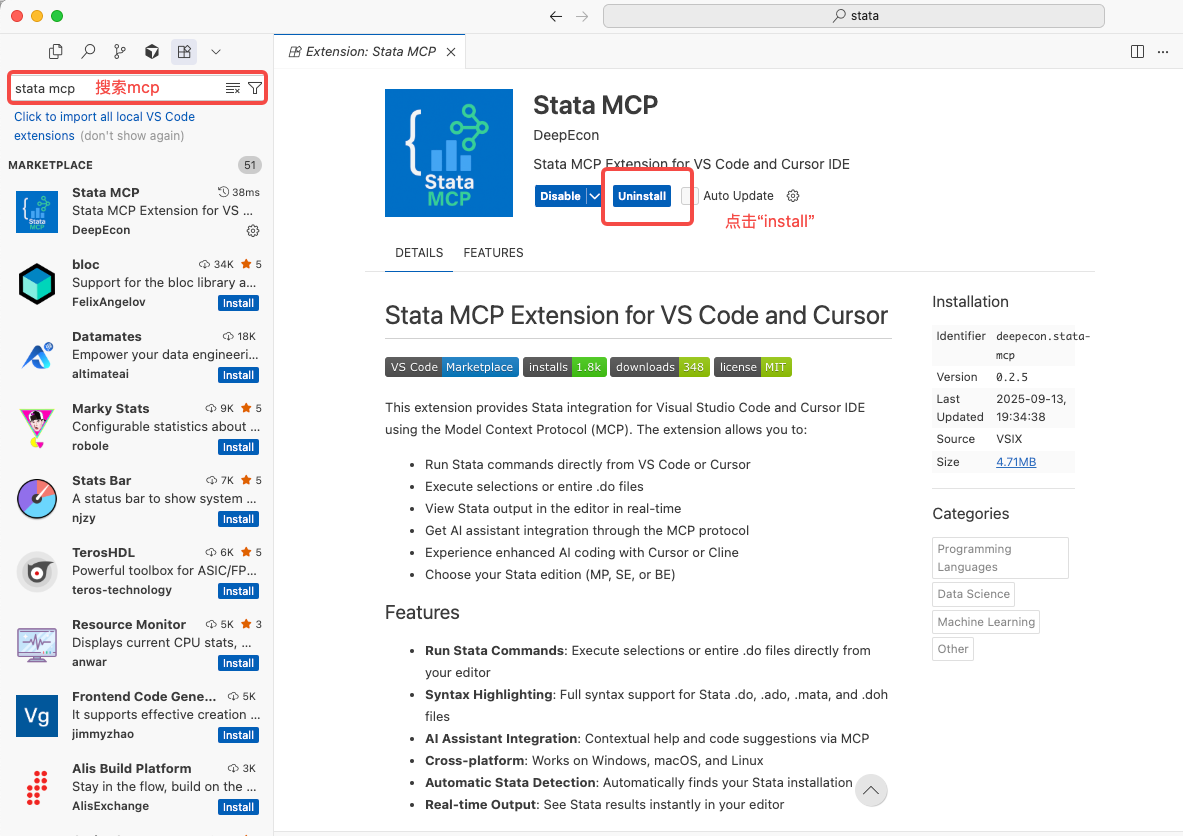Select the Alis Build Platform icon
The image size is (1183, 836).
[37, 788]
